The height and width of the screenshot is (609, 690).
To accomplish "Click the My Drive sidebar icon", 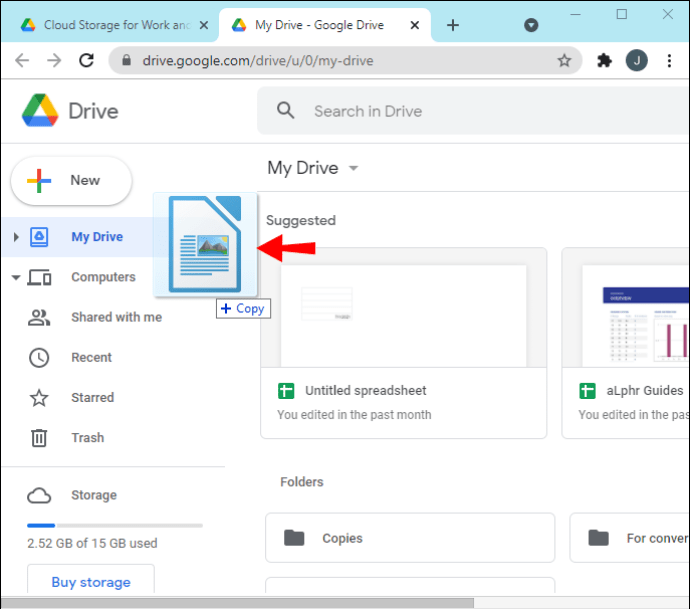I will coord(39,237).
